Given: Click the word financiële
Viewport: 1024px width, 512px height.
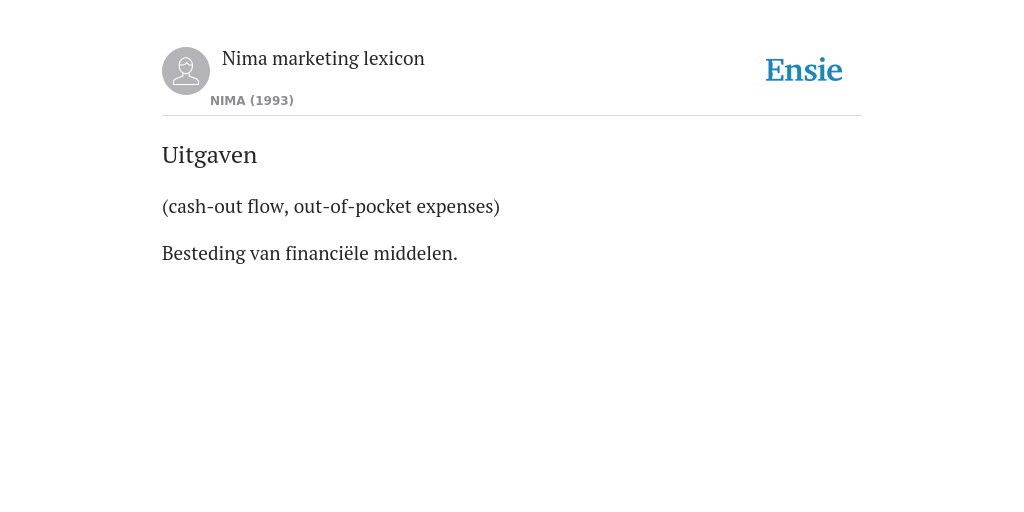Looking at the screenshot, I should 327,253.
